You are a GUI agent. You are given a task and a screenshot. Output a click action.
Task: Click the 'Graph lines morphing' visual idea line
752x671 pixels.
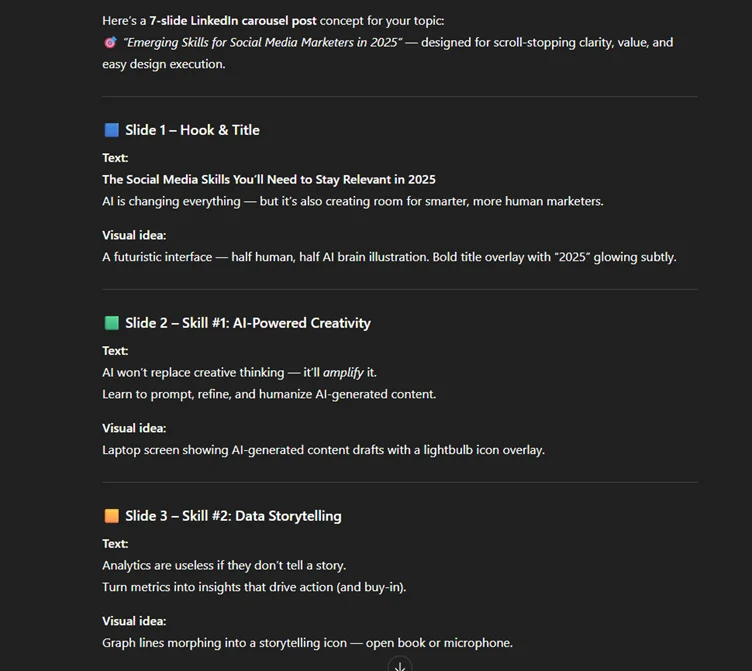point(307,643)
